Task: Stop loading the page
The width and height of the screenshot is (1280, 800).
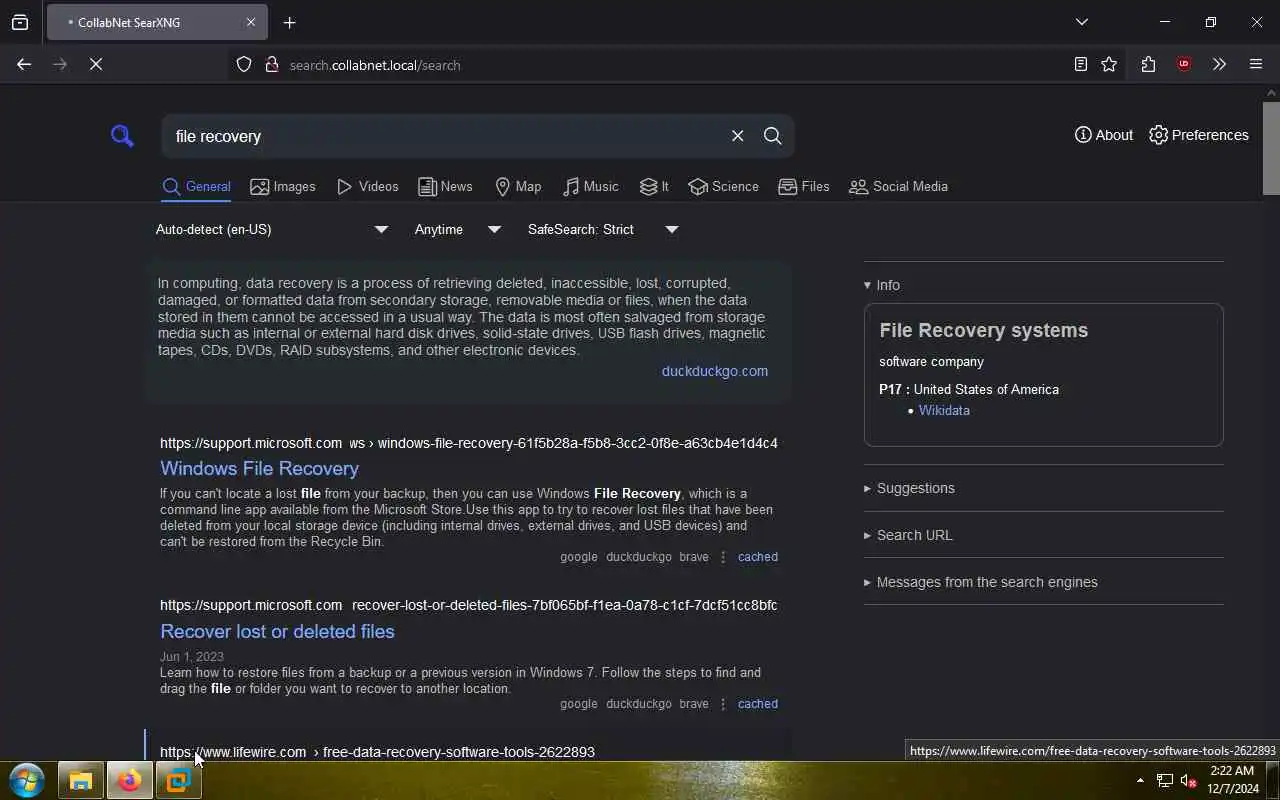Action: (x=96, y=64)
